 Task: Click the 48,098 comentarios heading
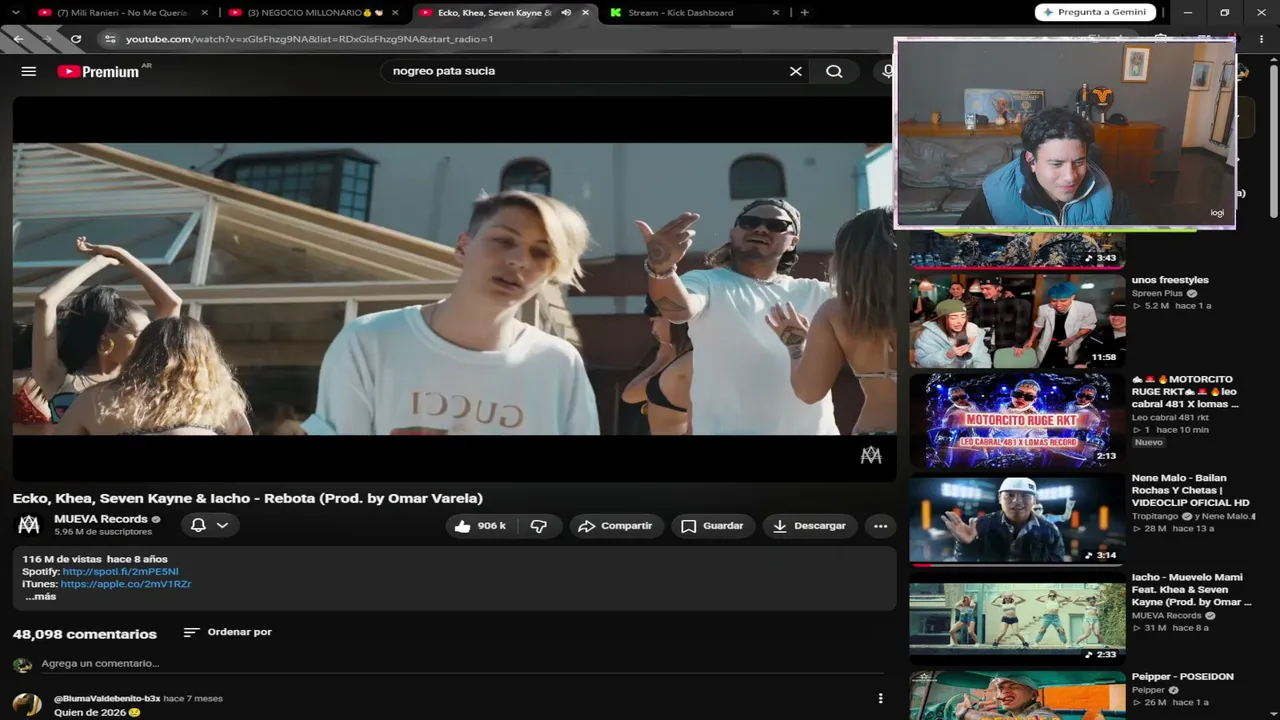85,634
